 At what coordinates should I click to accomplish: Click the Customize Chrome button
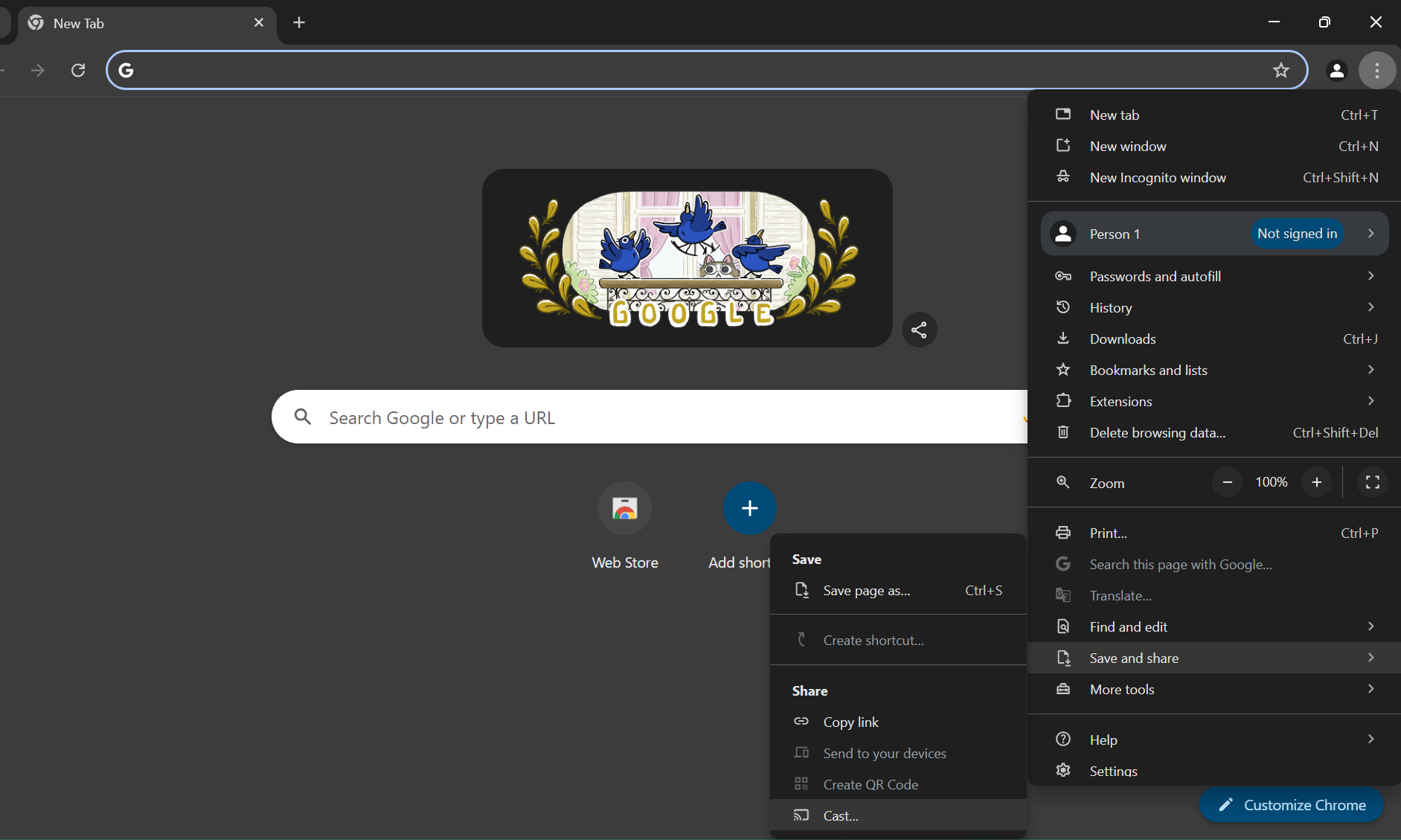pyautogui.click(x=1292, y=805)
